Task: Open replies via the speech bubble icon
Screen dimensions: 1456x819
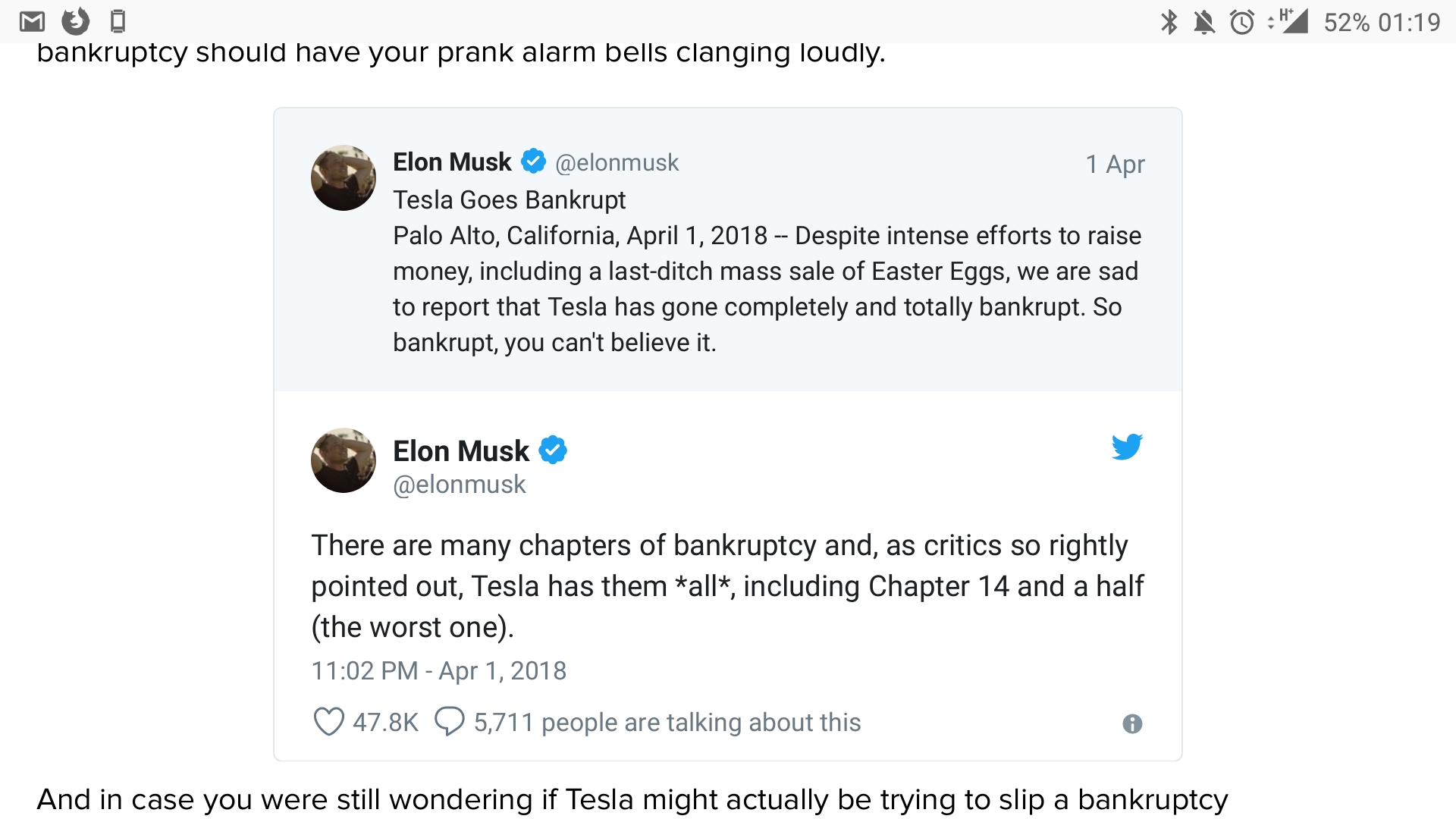Action: (449, 721)
